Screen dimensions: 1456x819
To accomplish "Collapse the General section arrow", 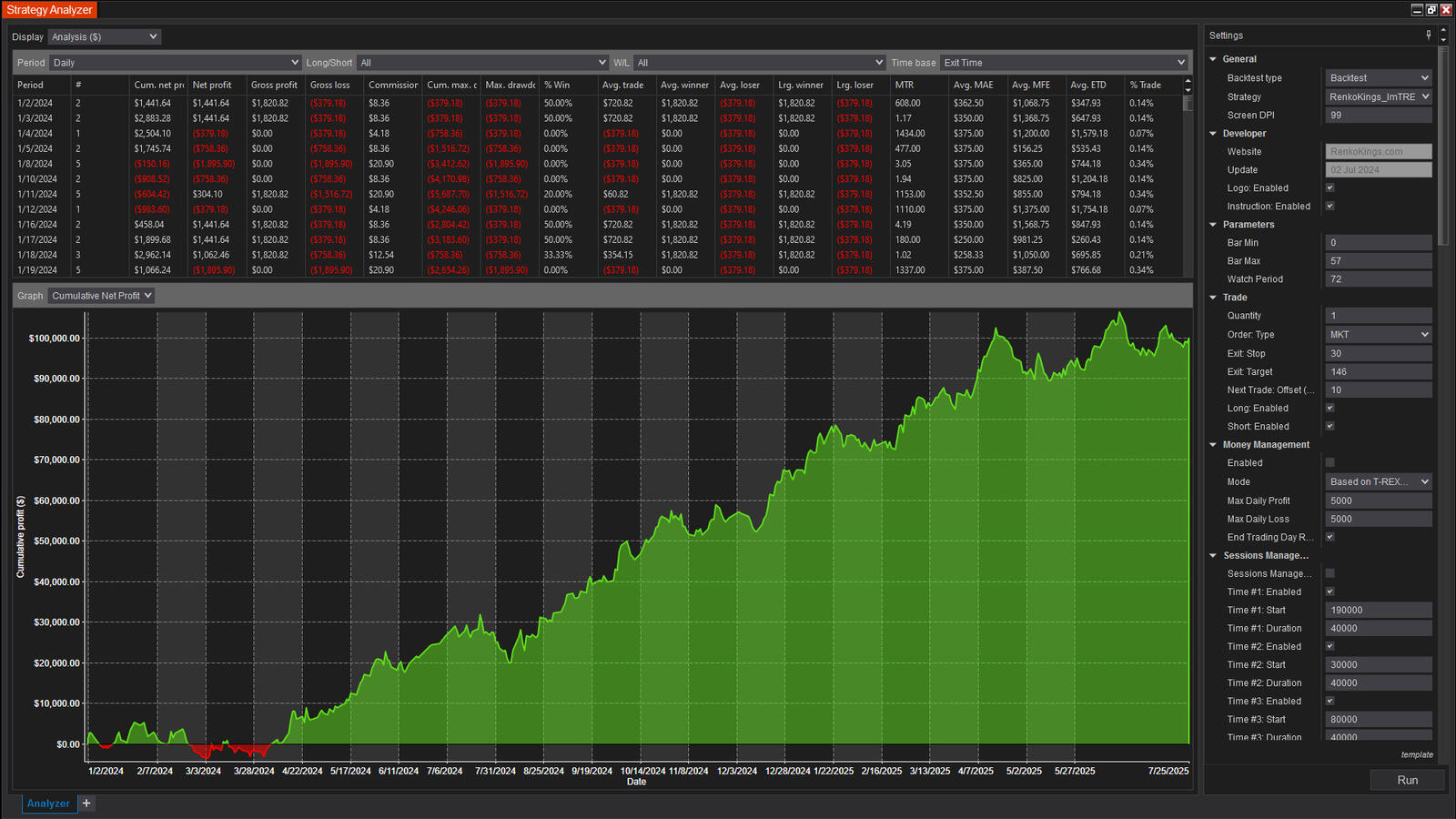I will [x=1213, y=59].
